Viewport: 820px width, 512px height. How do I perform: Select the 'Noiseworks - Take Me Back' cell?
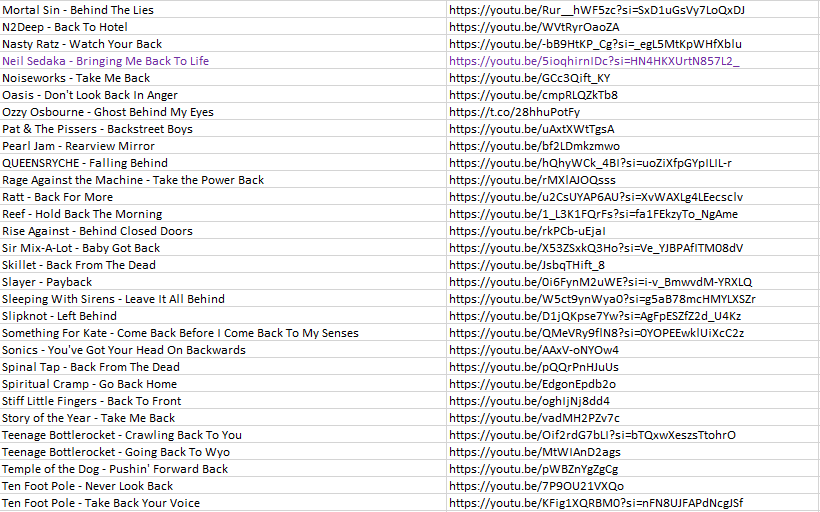click(223, 77)
